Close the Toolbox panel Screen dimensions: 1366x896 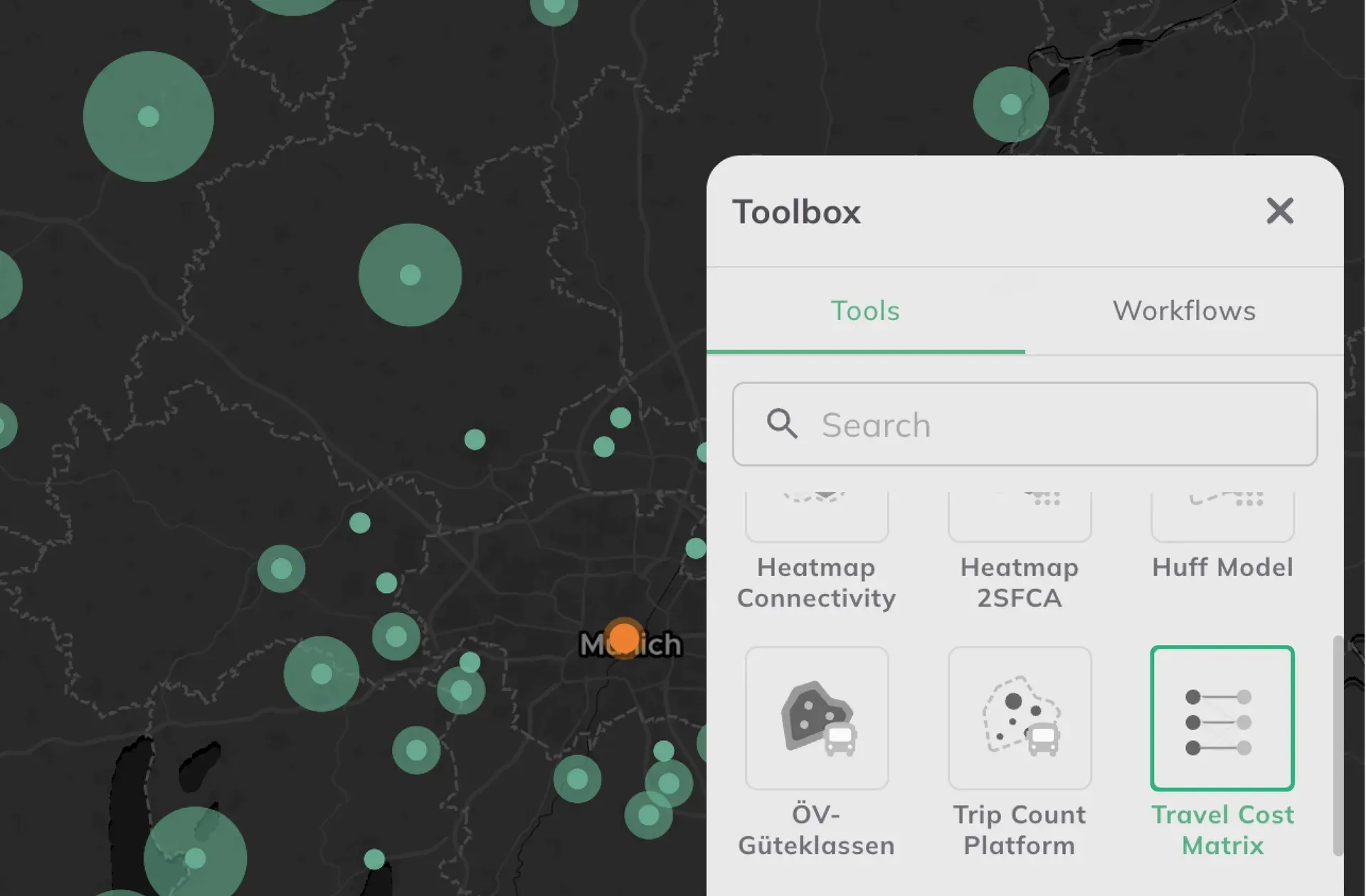point(1280,211)
